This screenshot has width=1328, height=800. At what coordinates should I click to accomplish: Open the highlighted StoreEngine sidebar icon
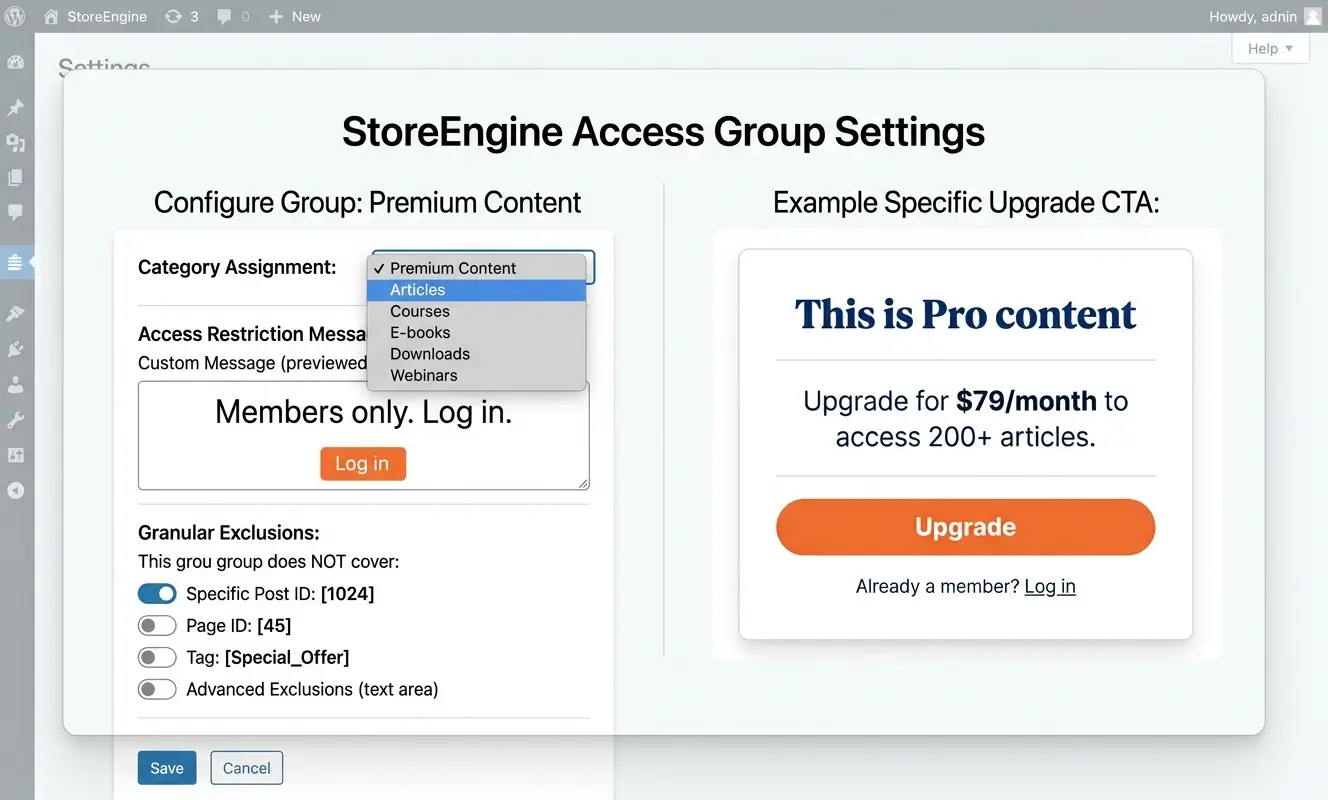15,262
